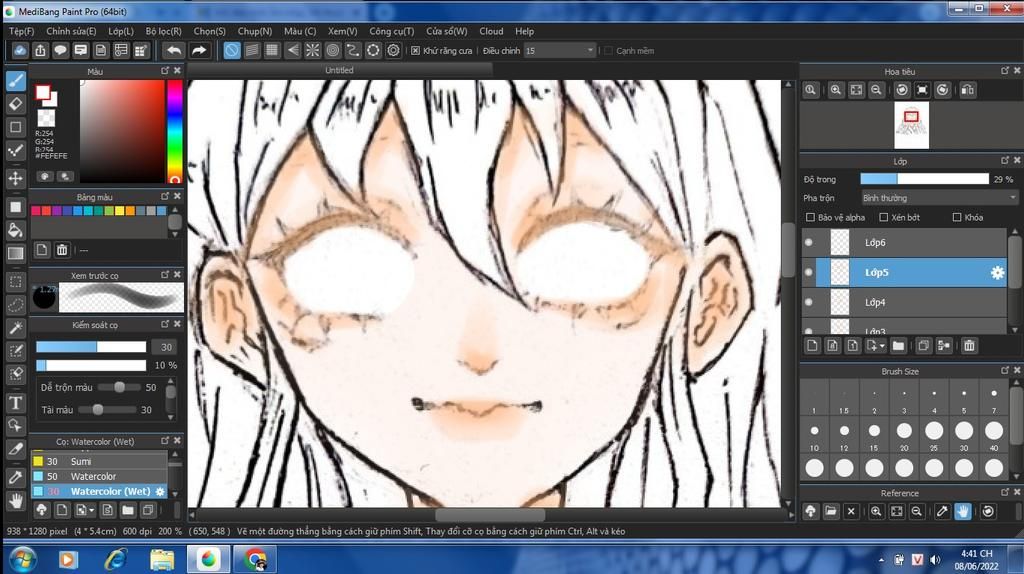Select the Text tool
Screen dimensions: 1024x574
[16, 402]
